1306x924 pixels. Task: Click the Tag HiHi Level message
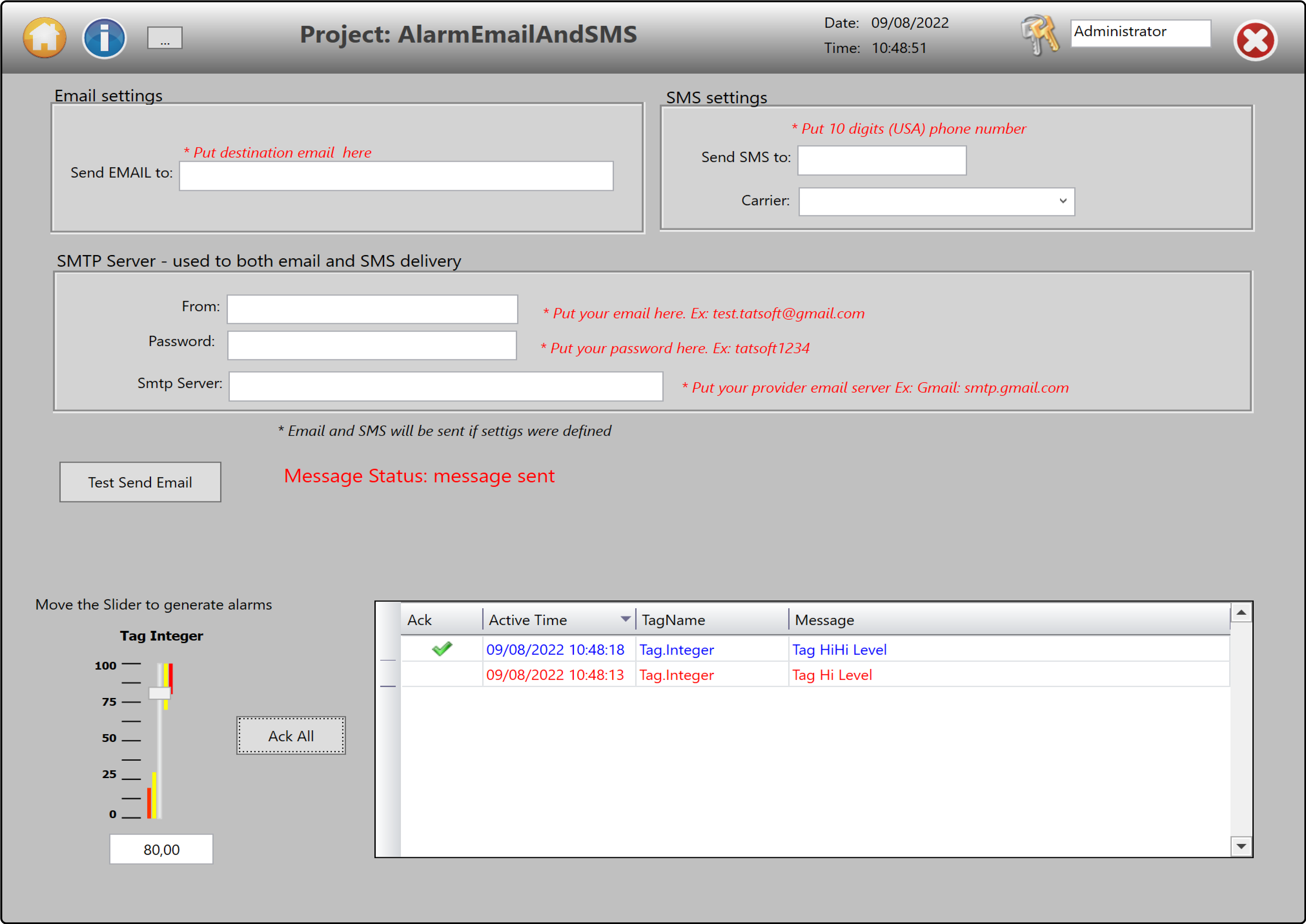click(x=839, y=649)
